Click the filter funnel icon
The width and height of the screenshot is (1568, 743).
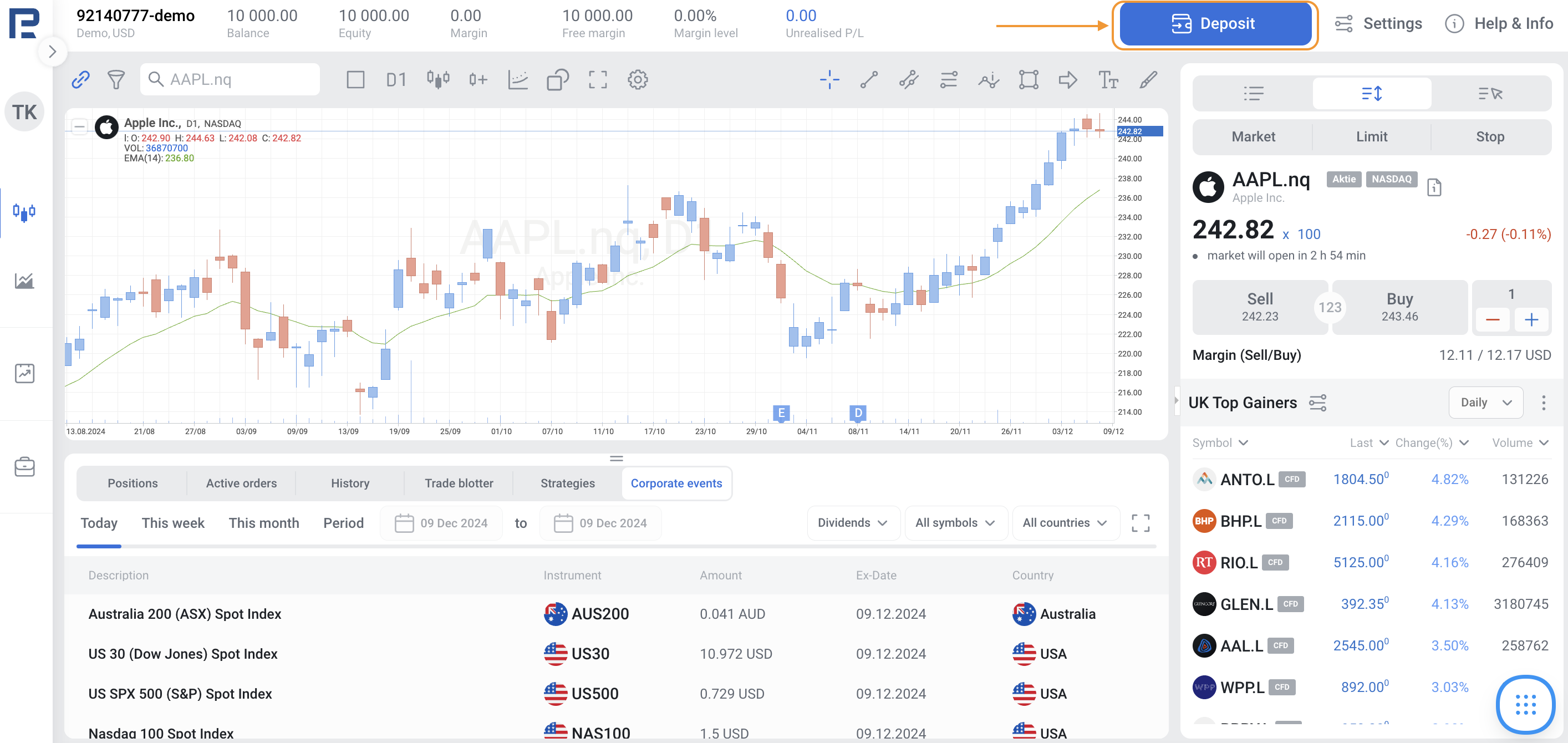(x=116, y=80)
